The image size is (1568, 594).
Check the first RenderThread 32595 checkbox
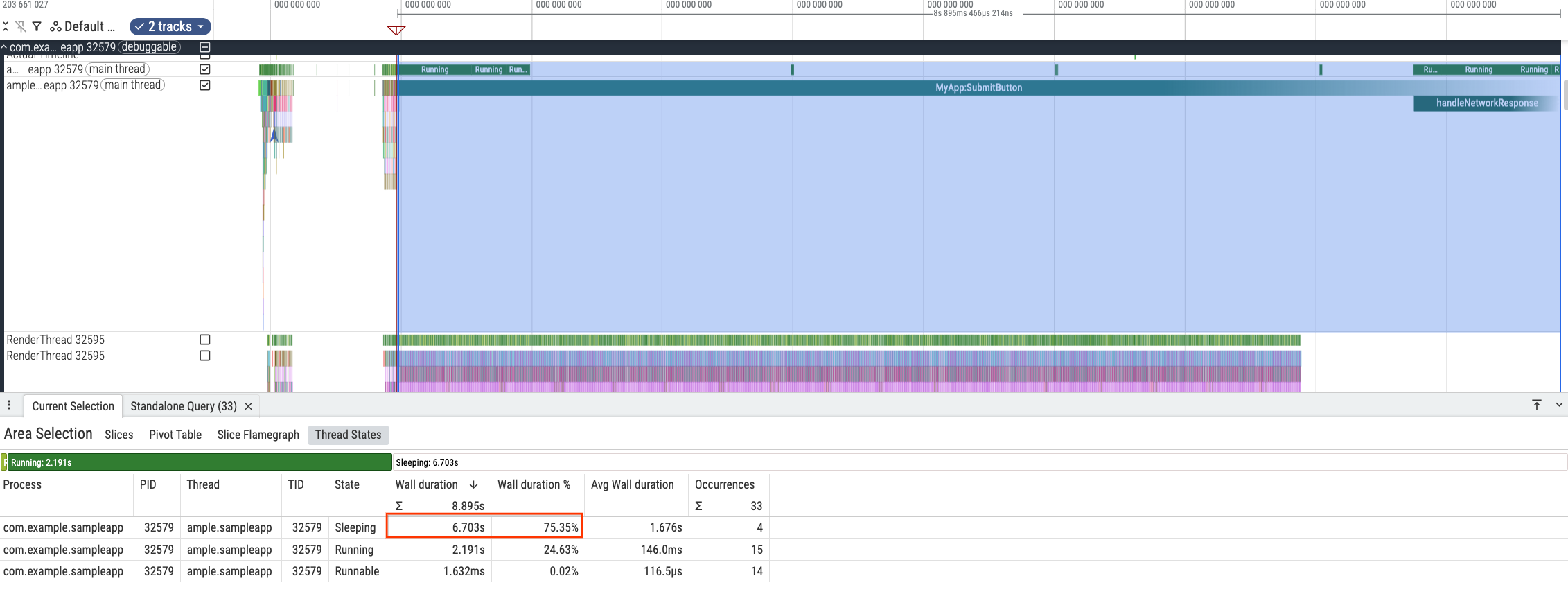[x=204, y=340]
